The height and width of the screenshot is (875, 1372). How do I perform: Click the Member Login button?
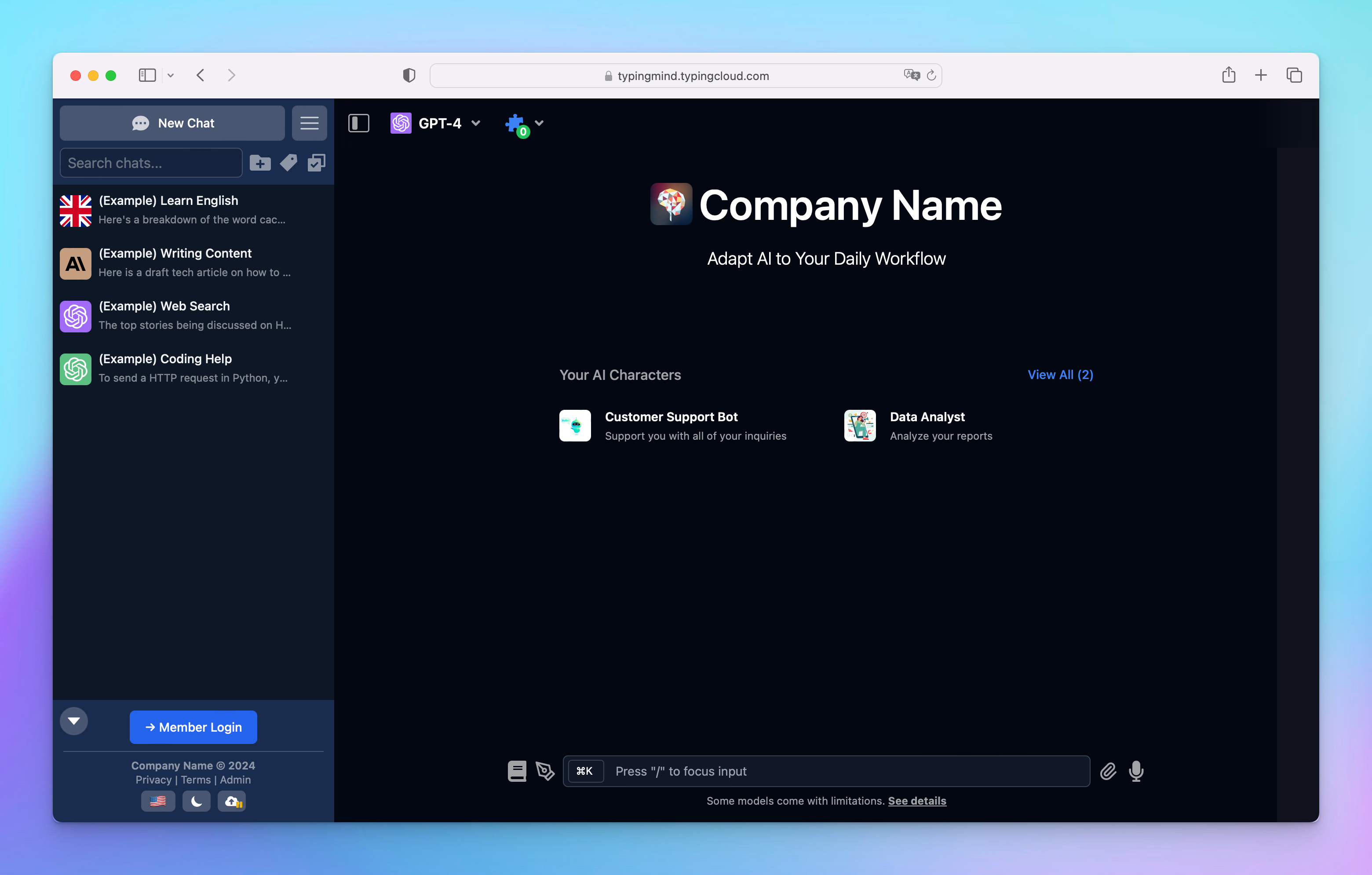(193, 727)
